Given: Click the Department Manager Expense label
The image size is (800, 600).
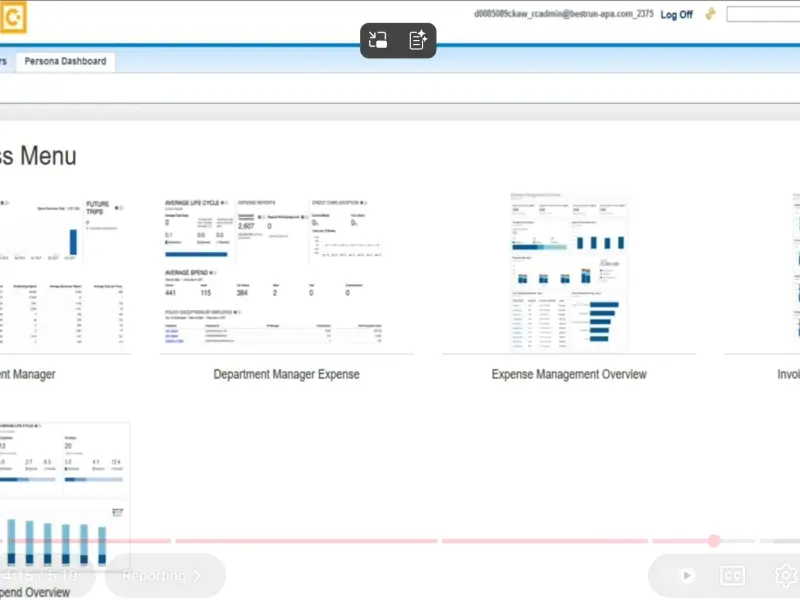Looking at the screenshot, I should 286,374.
